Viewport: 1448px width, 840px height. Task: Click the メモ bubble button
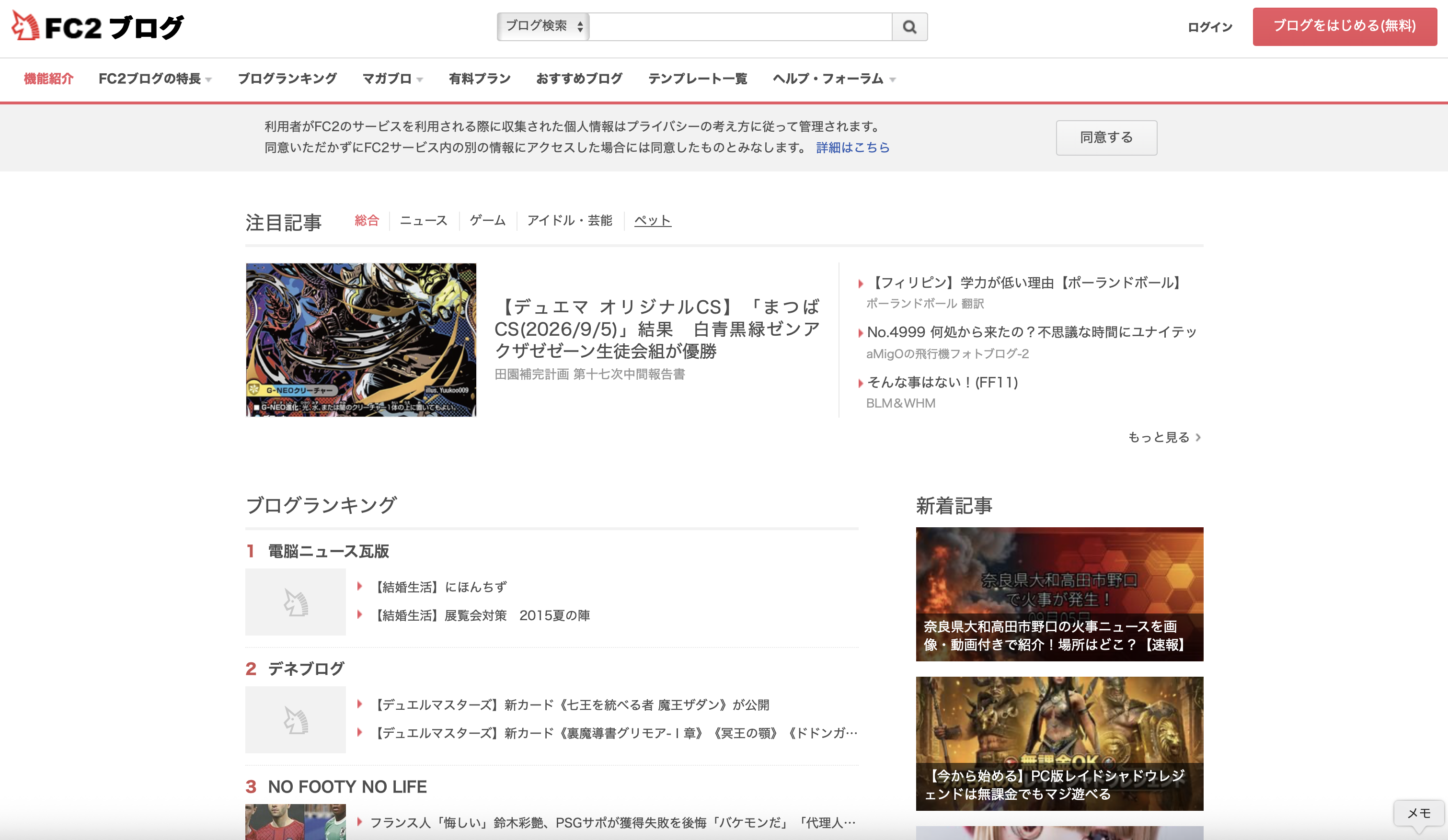click(x=1419, y=814)
